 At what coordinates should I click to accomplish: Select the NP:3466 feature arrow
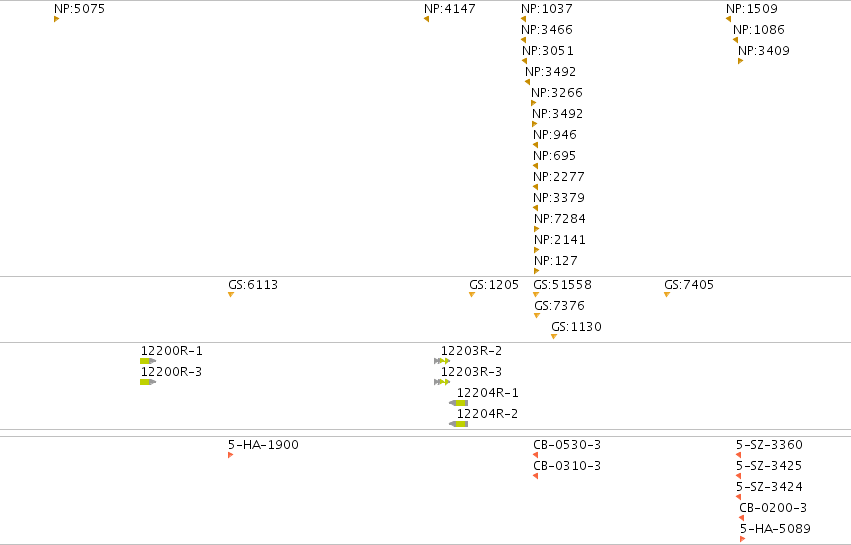pyautogui.click(x=524, y=40)
